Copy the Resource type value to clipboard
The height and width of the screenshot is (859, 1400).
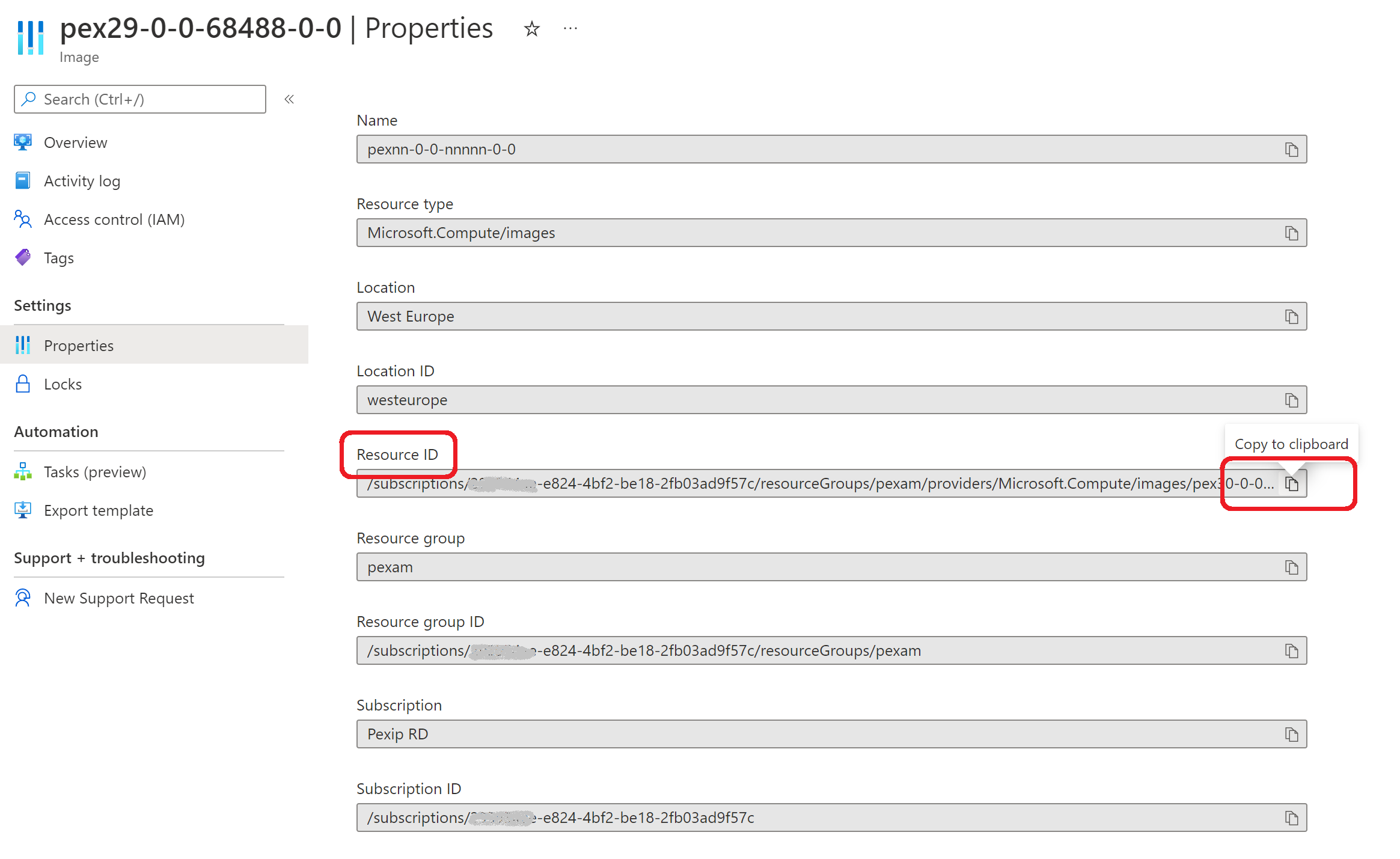pyautogui.click(x=1291, y=233)
